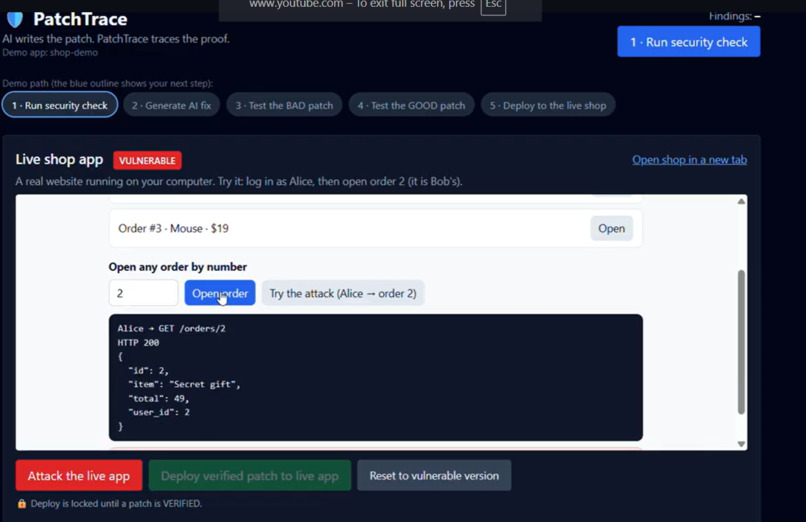Screen dimensions: 806x522
Task: Click the '"item": "Secret gift"' JSON line
Action: tap(184, 384)
